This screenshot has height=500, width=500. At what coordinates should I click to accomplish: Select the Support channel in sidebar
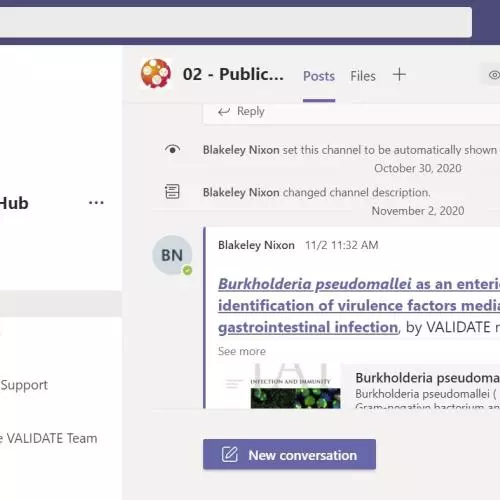(x=24, y=385)
